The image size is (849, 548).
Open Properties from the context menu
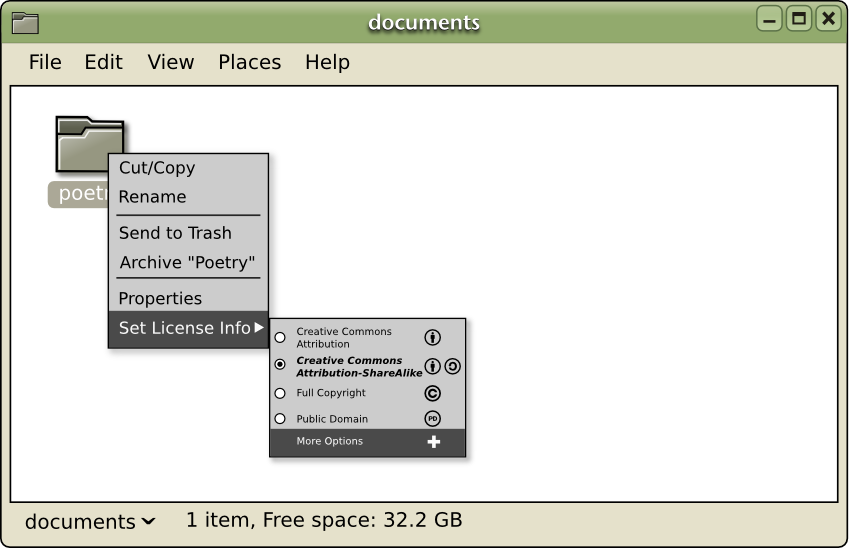[160, 298]
